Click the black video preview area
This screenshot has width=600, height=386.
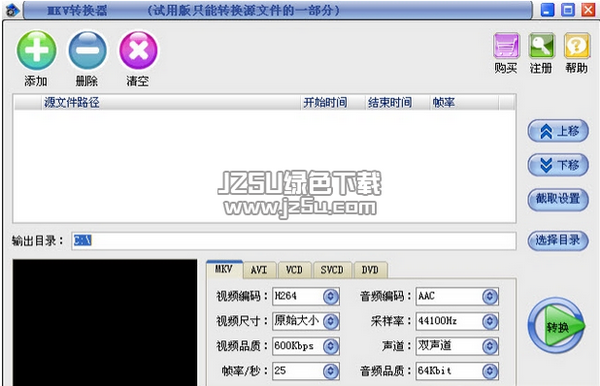105,322
